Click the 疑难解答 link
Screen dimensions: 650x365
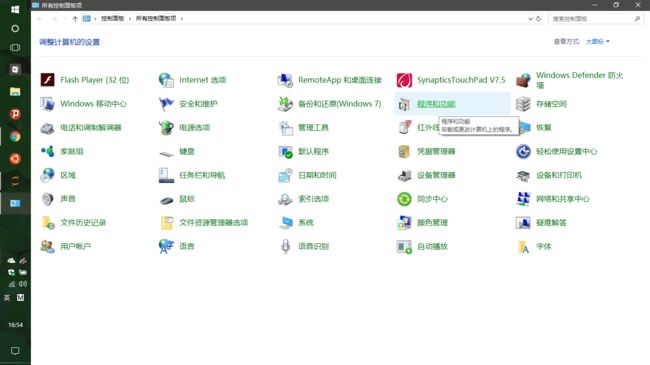pos(551,222)
